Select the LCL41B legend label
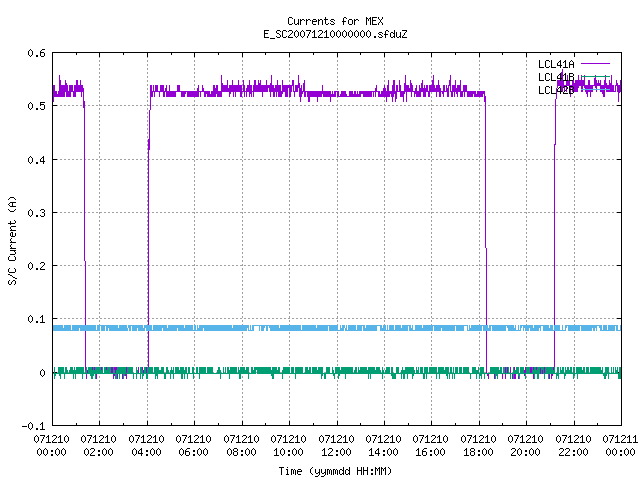Screen dimensions: 640x480 [556, 77]
